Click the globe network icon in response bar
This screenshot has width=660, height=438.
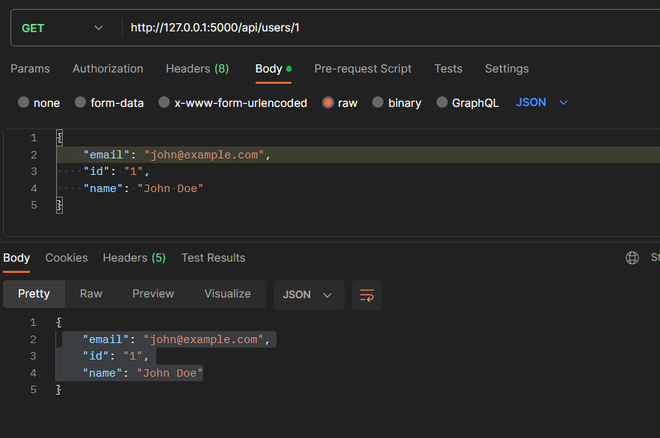(632, 258)
